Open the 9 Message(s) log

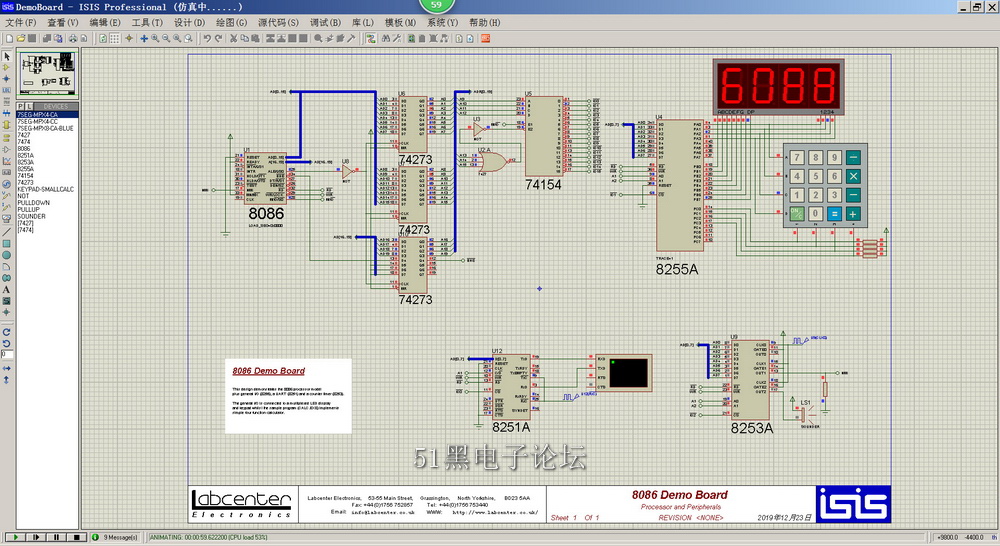pyautogui.click(x=120, y=537)
